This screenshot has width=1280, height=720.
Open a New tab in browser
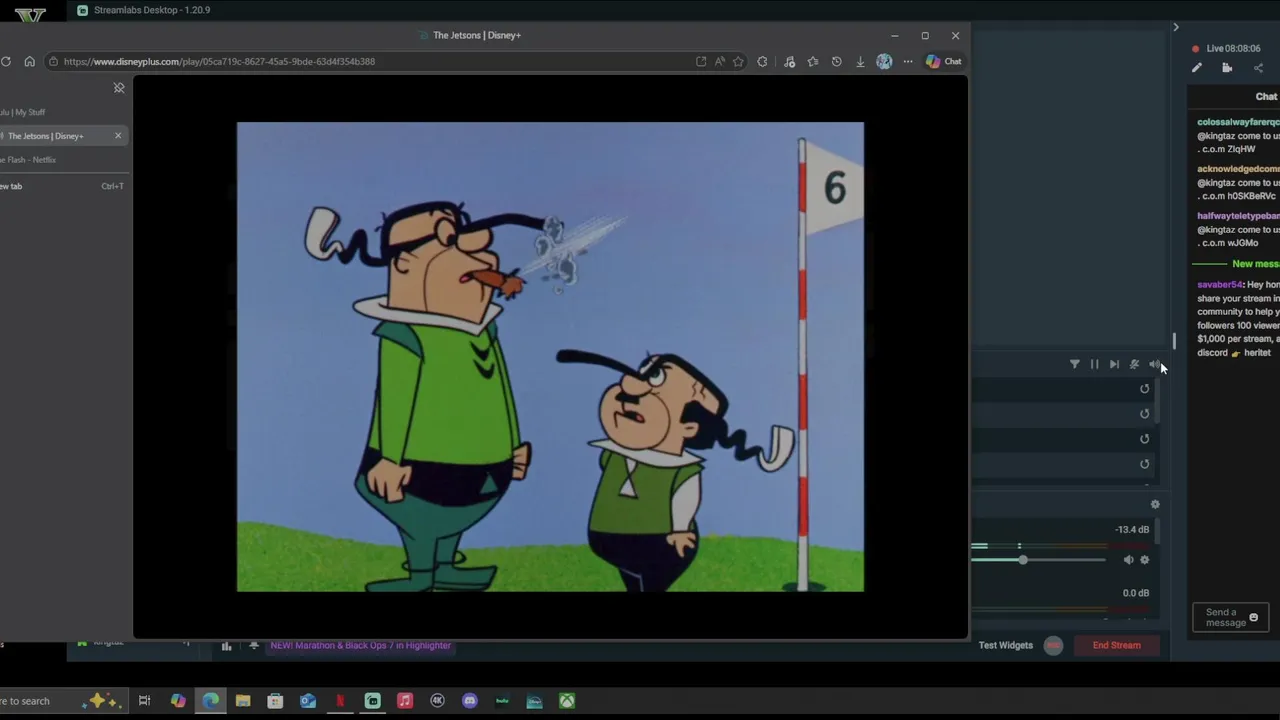(x=64, y=186)
